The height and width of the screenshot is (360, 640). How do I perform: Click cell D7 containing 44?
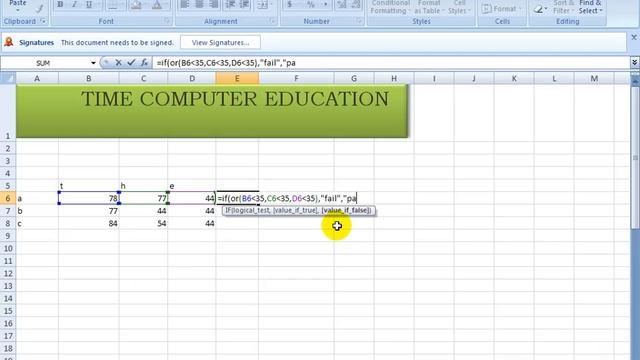coord(192,211)
